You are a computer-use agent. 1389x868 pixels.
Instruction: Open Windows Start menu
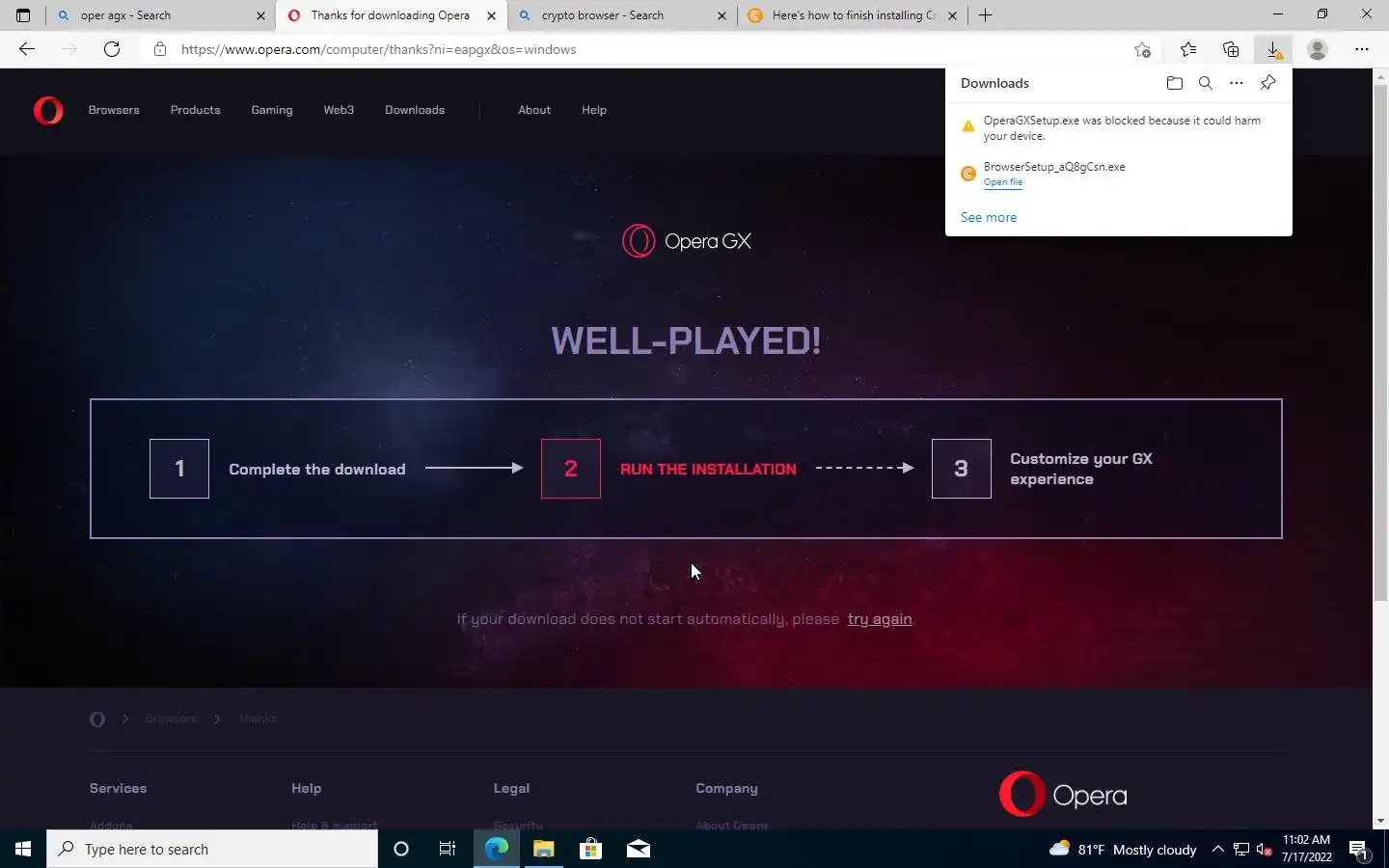point(23,849)
